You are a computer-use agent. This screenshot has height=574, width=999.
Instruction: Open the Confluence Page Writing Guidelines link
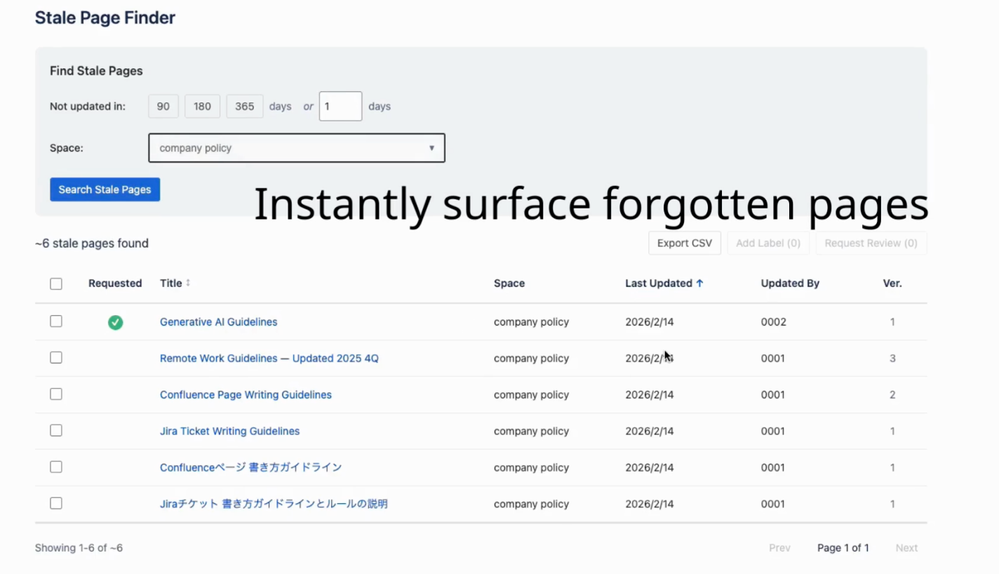245,394
